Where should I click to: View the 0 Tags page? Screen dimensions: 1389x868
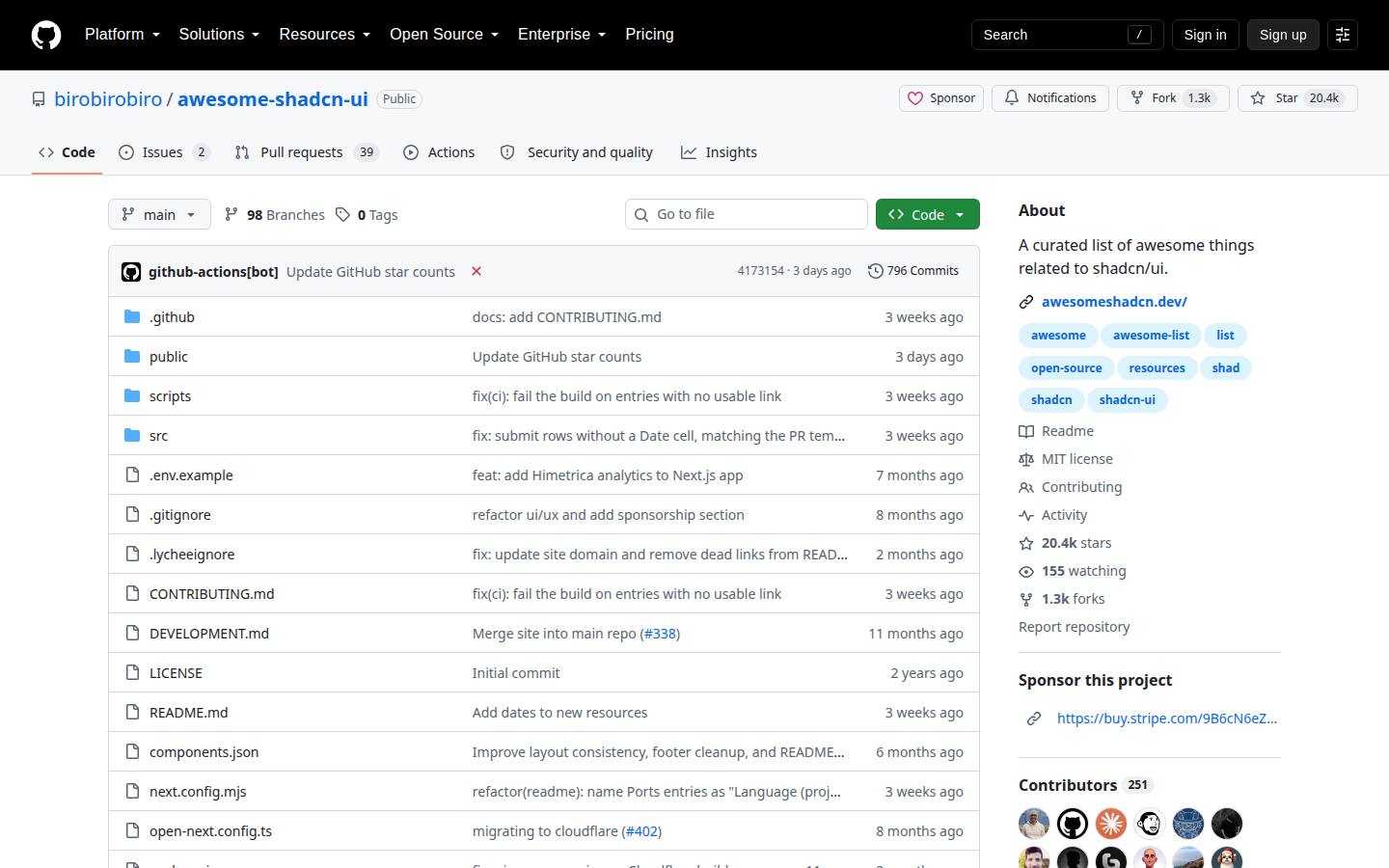(367, 215)
